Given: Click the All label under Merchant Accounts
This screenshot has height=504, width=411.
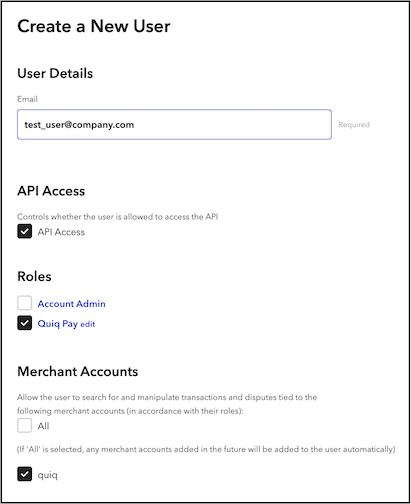Looking at the screenshot, I should coord(43,426).
